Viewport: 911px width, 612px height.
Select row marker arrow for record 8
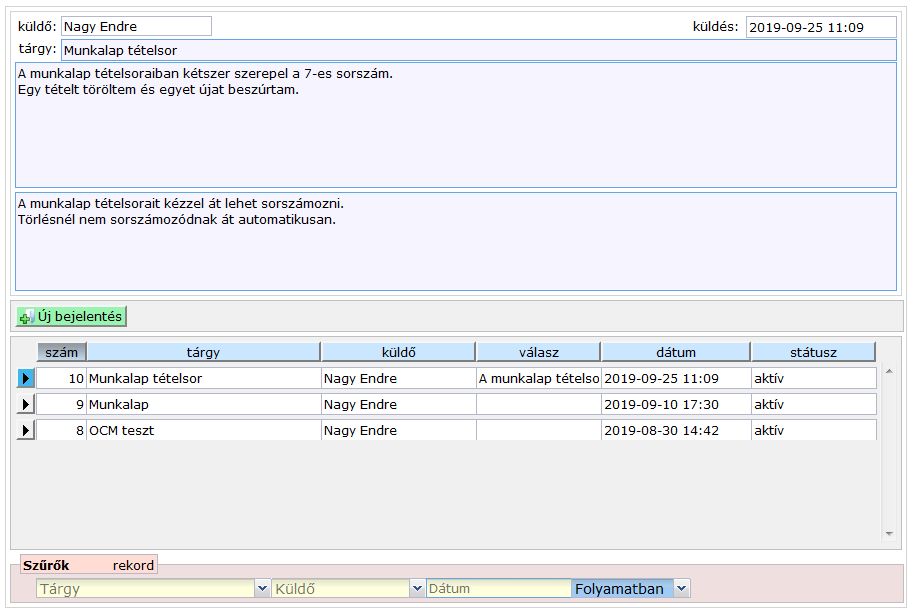click(x=26, y=431)
